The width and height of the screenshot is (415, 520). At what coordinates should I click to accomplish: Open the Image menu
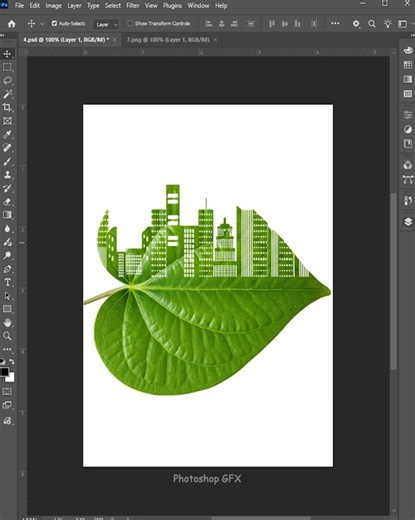coord(53,6)
